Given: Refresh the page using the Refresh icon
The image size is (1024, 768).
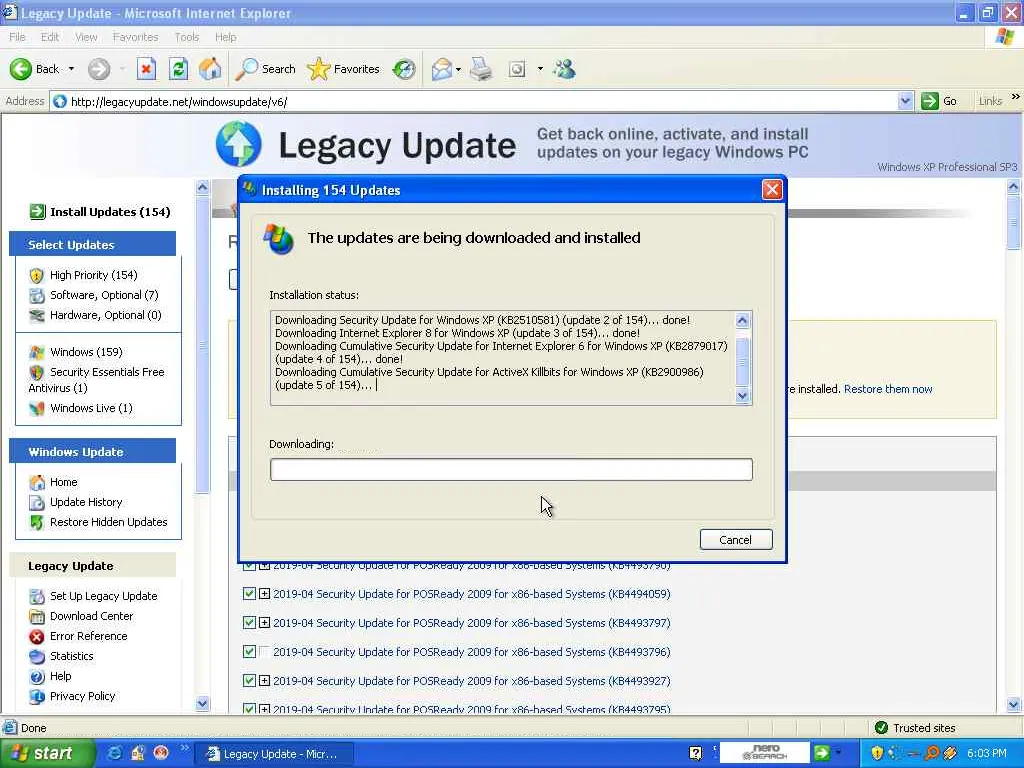Looking at the screenshot, I should click(x=178, y=69).
